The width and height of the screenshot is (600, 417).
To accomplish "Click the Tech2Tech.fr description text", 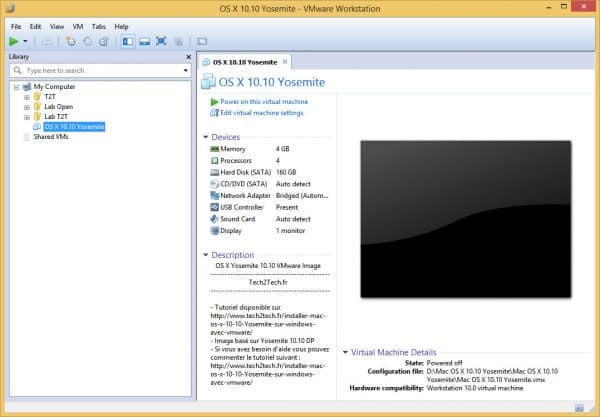I will click(268, 282).
